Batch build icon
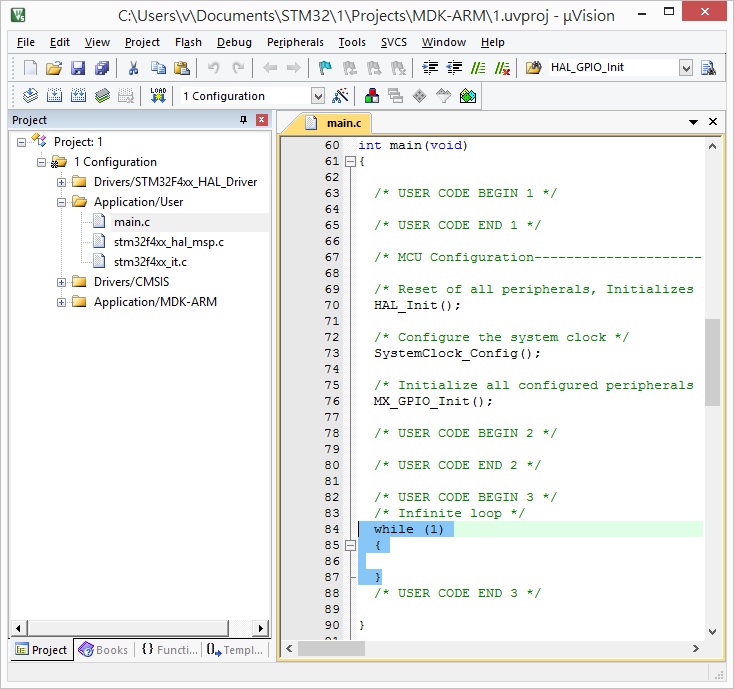 102,96
